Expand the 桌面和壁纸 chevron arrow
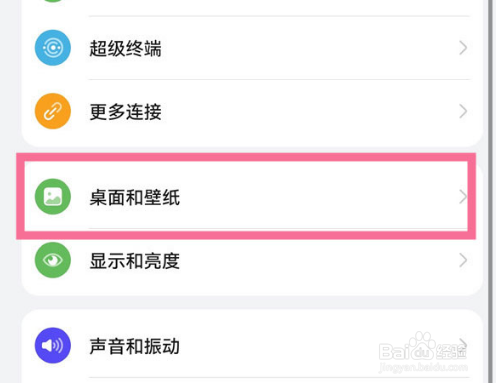This screenshot has height=385, width=496. [x=463, y=197]
